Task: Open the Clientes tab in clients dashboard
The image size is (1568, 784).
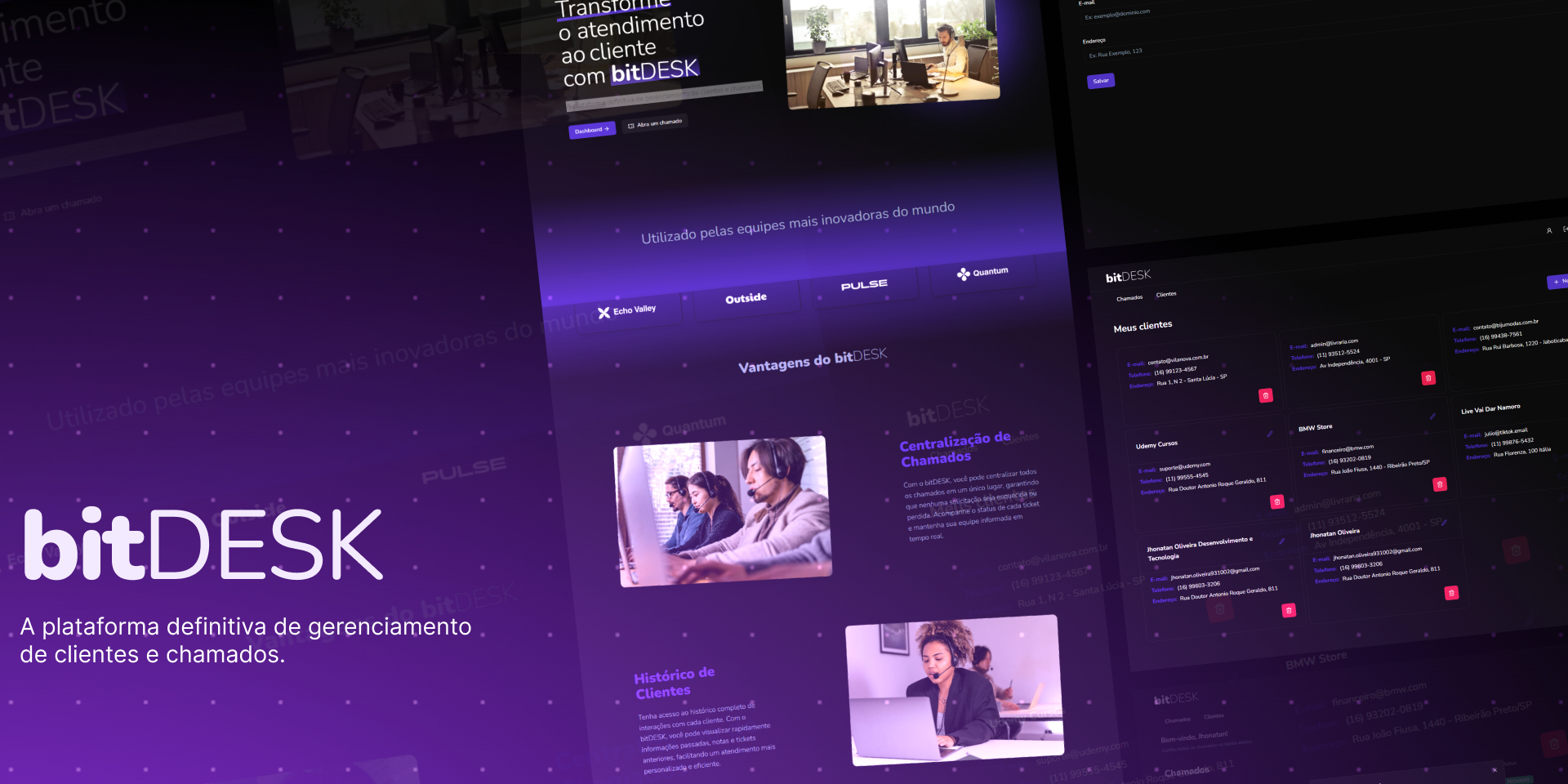Action: click(1166, 294)
